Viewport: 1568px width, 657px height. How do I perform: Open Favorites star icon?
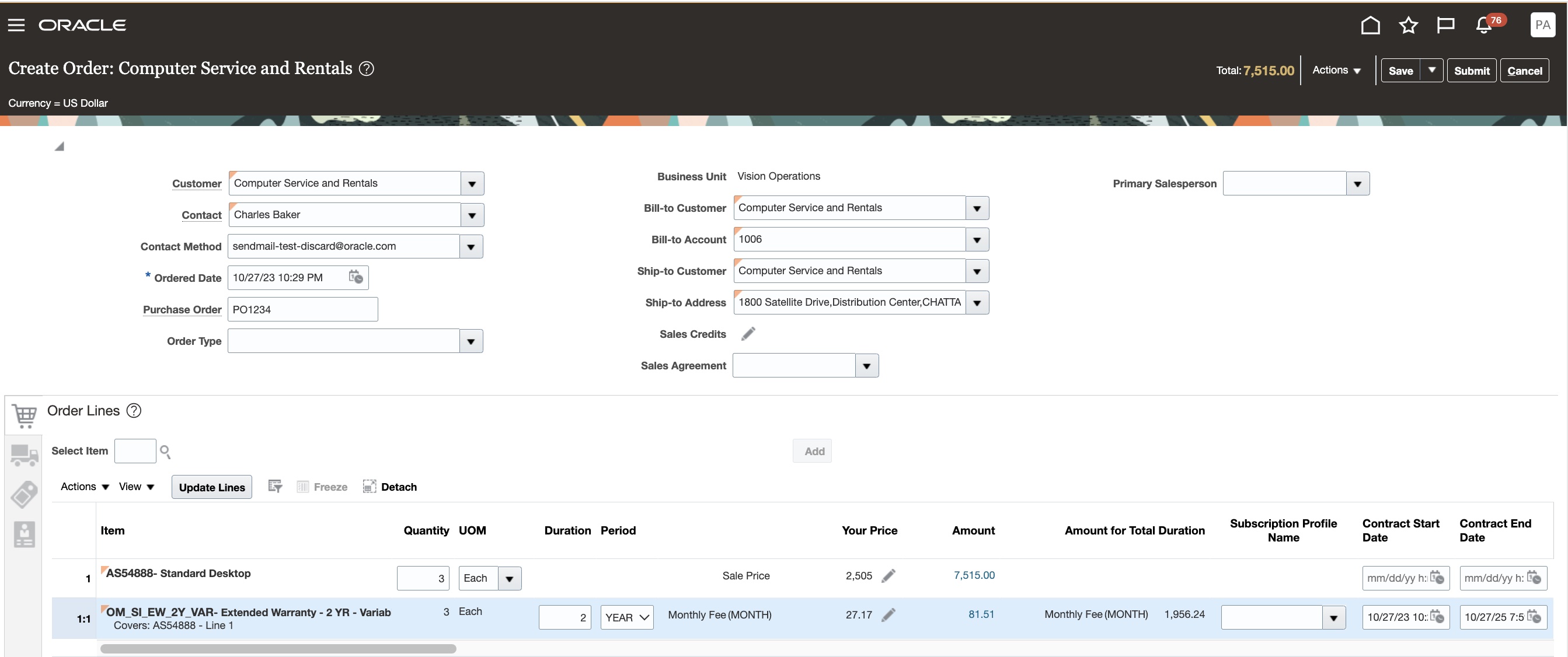1408,25
